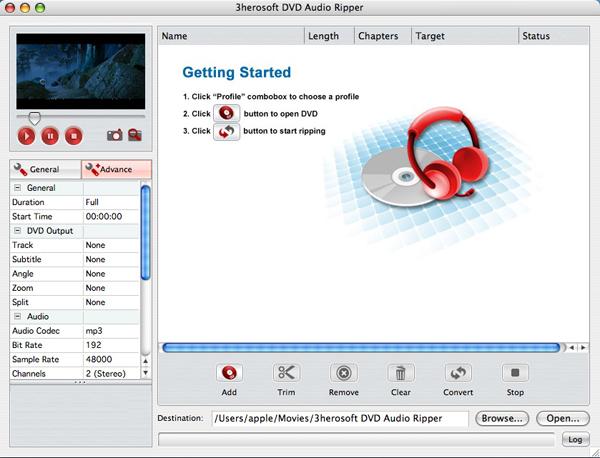Take a snapshot with the camera icon
The width and height of the screenshot is (600, 458).
(115, 135)
